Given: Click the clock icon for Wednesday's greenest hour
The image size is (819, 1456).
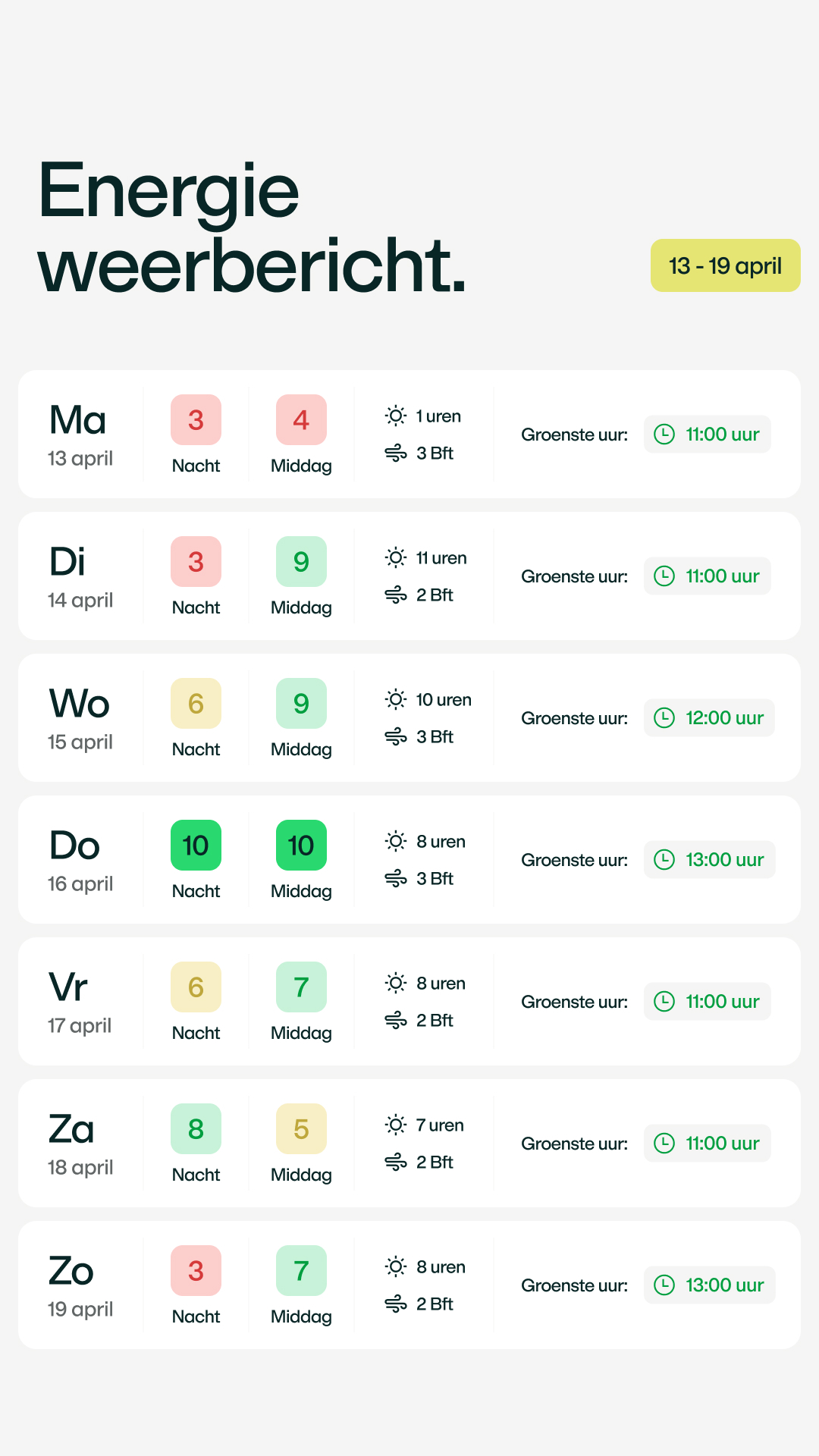Looking at the screenshot, I should point(664,717).
